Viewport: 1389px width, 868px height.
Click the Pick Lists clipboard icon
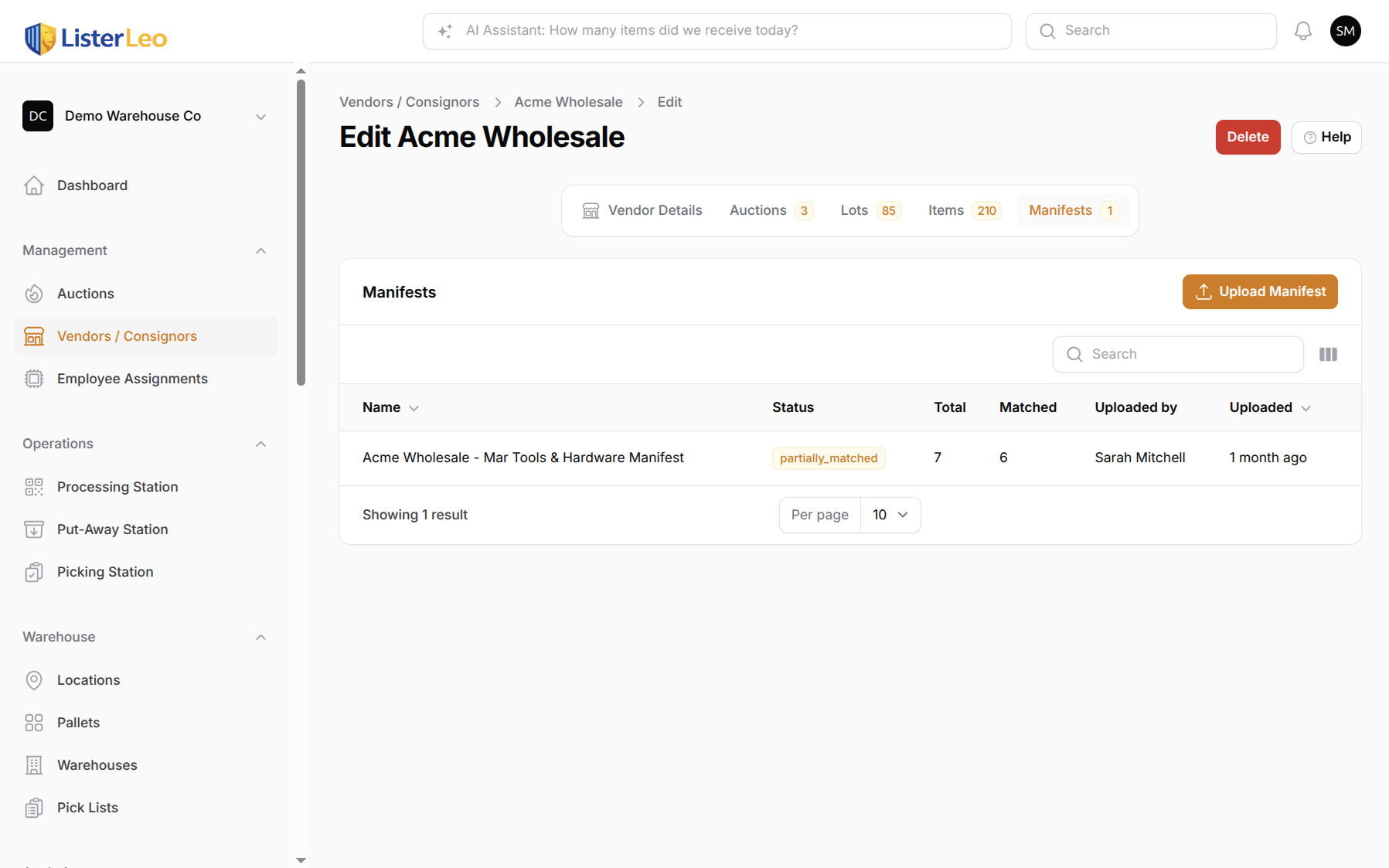[x=34, y=808]
